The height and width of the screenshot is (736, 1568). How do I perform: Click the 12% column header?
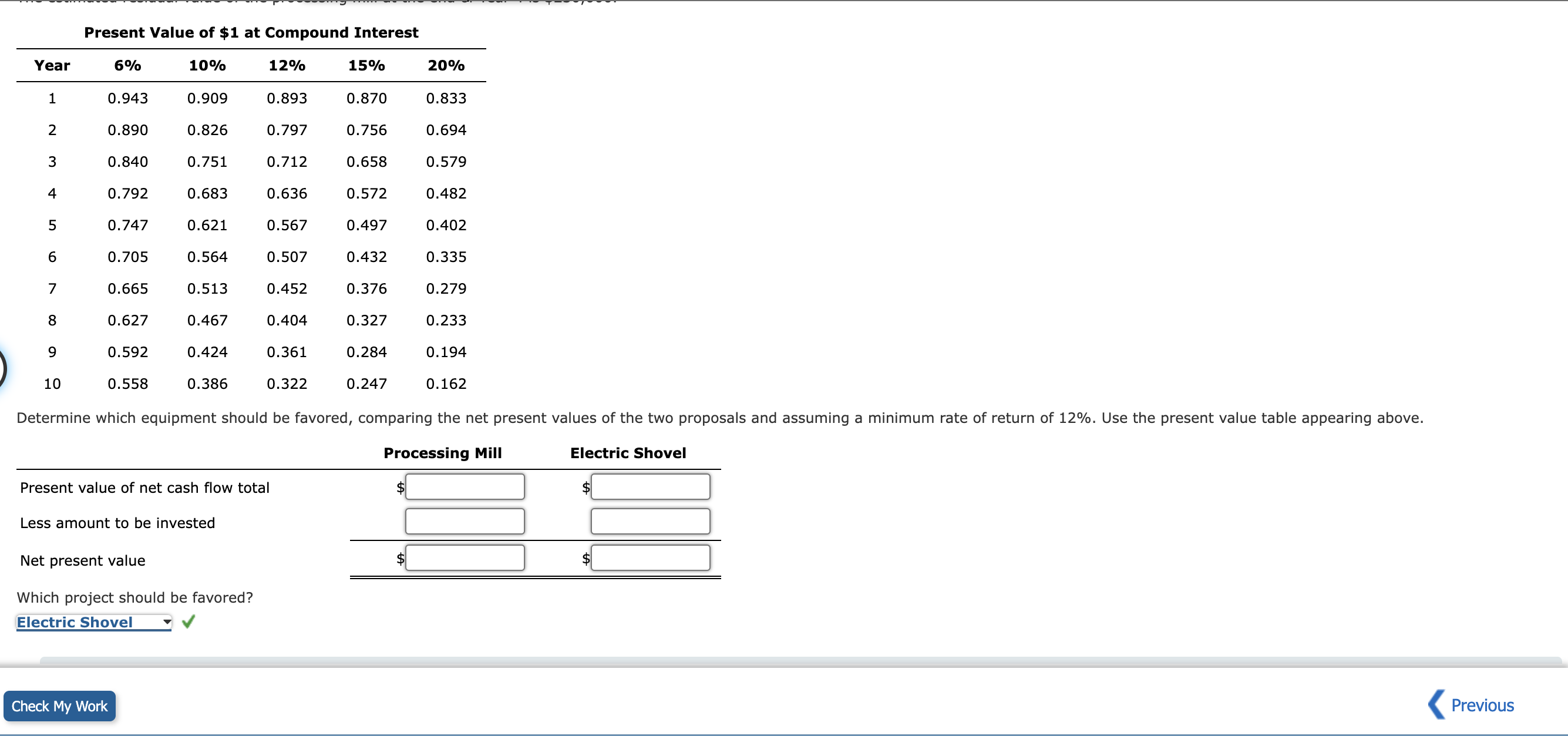[287, 65]
